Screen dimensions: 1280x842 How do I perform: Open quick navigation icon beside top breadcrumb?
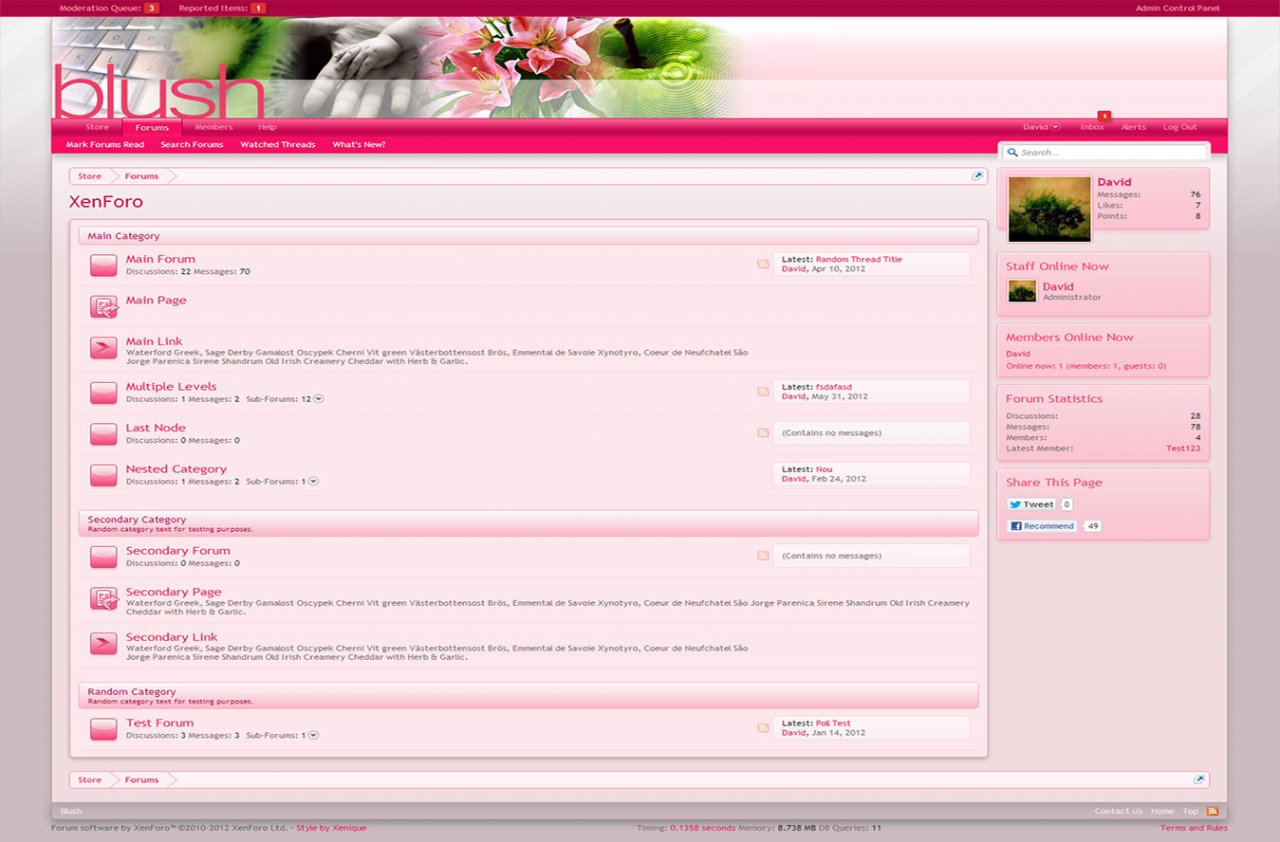978,176
